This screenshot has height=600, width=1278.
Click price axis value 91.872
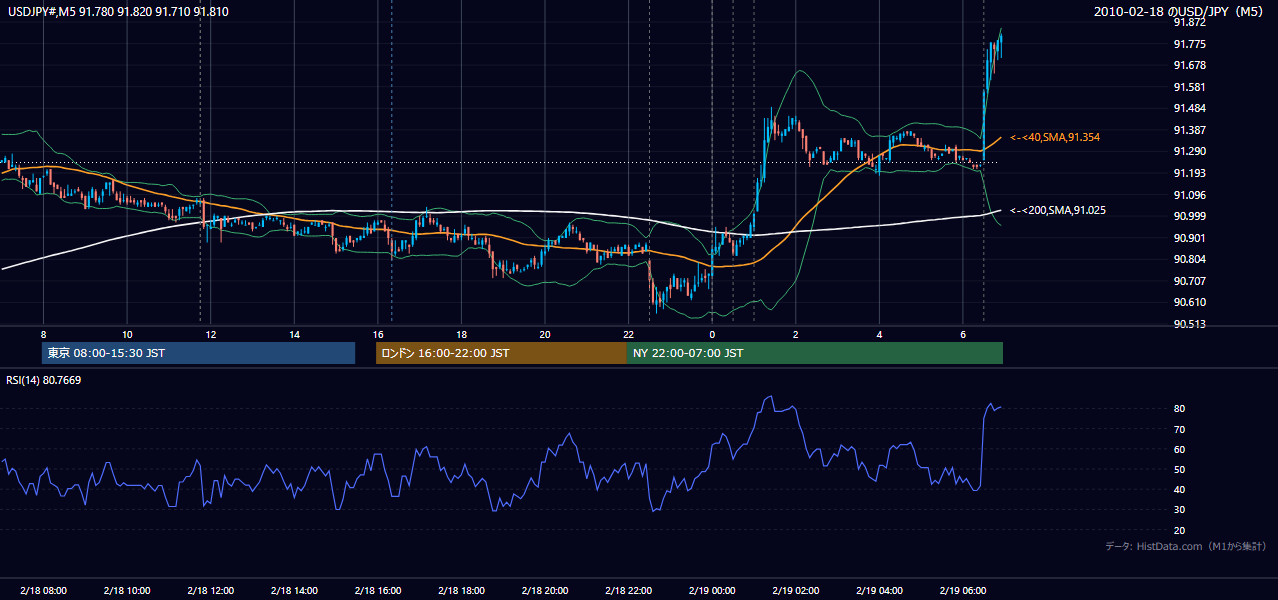1190,22
